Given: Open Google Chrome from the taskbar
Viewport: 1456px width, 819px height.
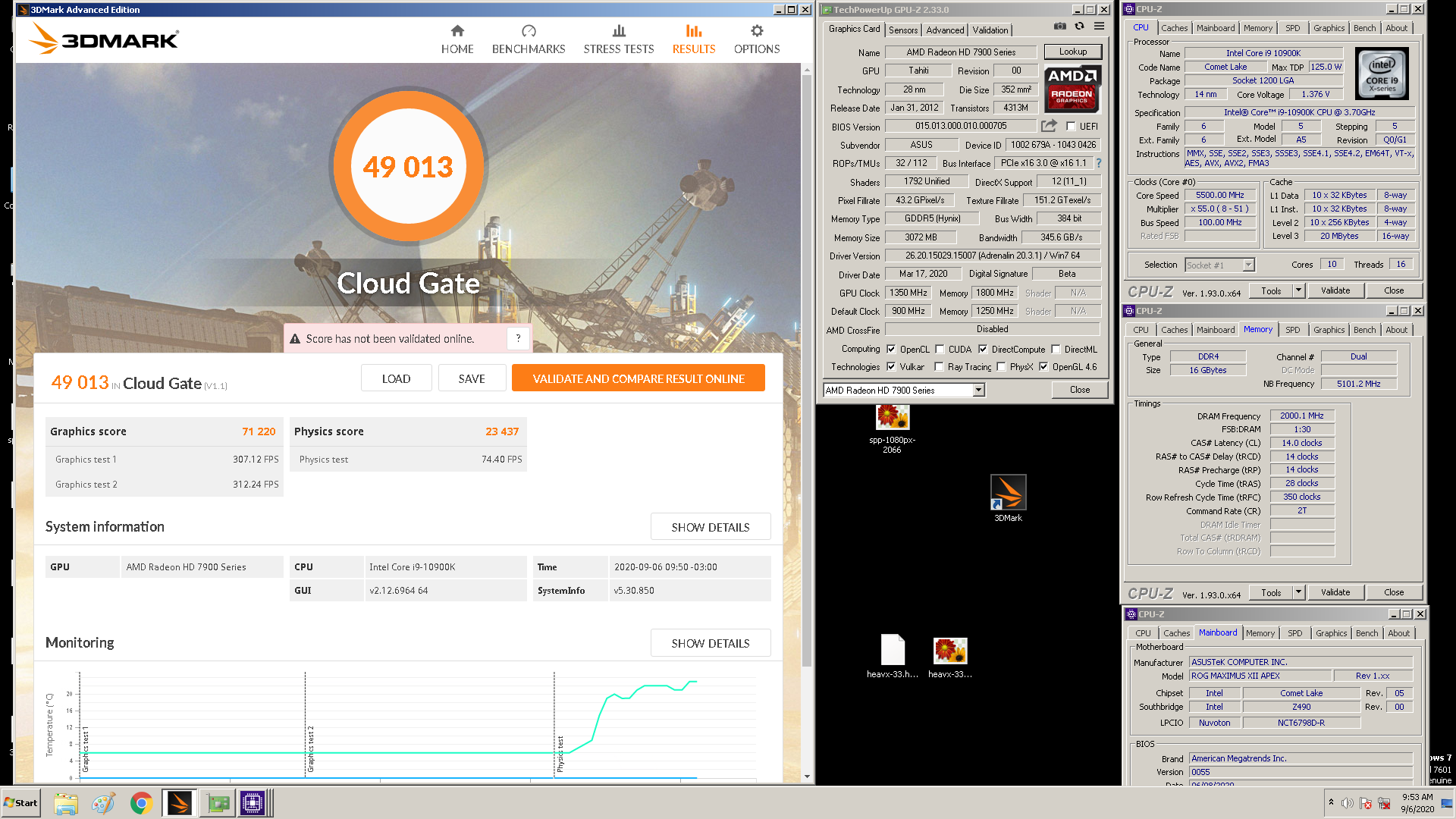Looking at the screenshot, I should coord(141,803).
